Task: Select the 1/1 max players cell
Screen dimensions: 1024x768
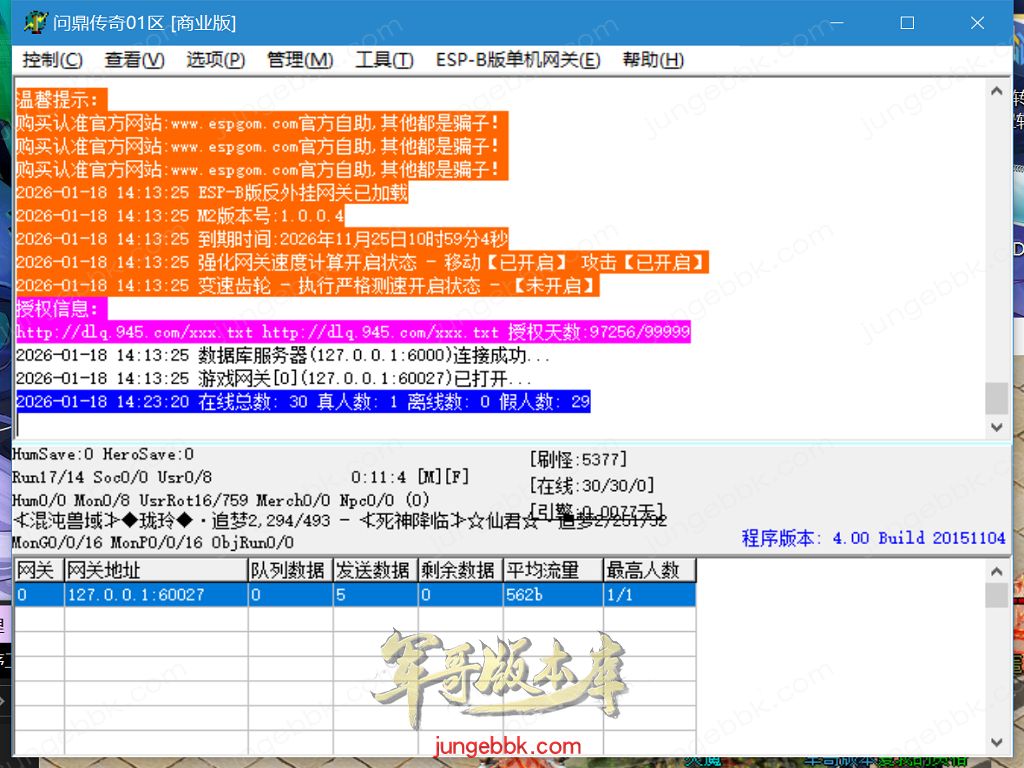Action: [650, 595]
